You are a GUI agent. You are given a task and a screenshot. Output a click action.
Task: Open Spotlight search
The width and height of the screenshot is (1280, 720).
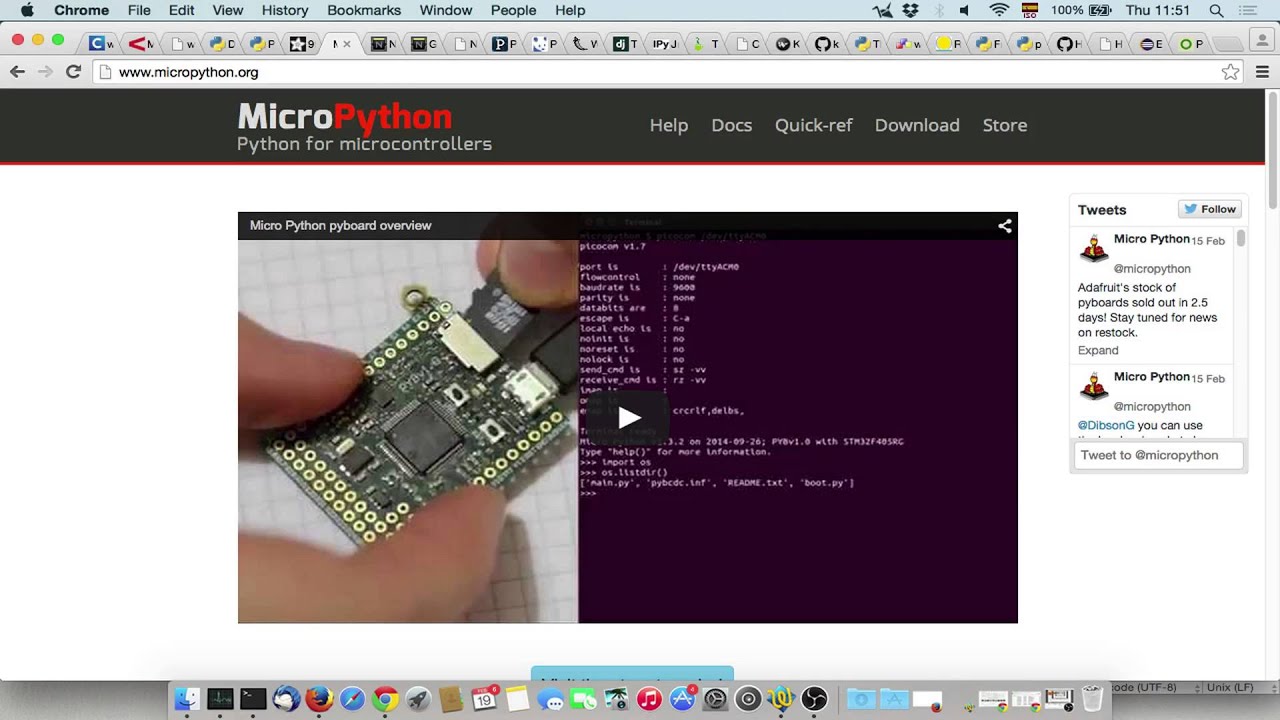[x=1216, y=10]
